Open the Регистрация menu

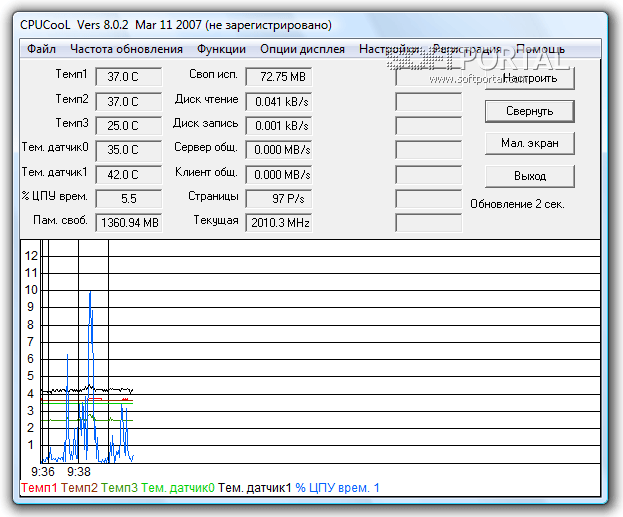[x=467, y=49]
